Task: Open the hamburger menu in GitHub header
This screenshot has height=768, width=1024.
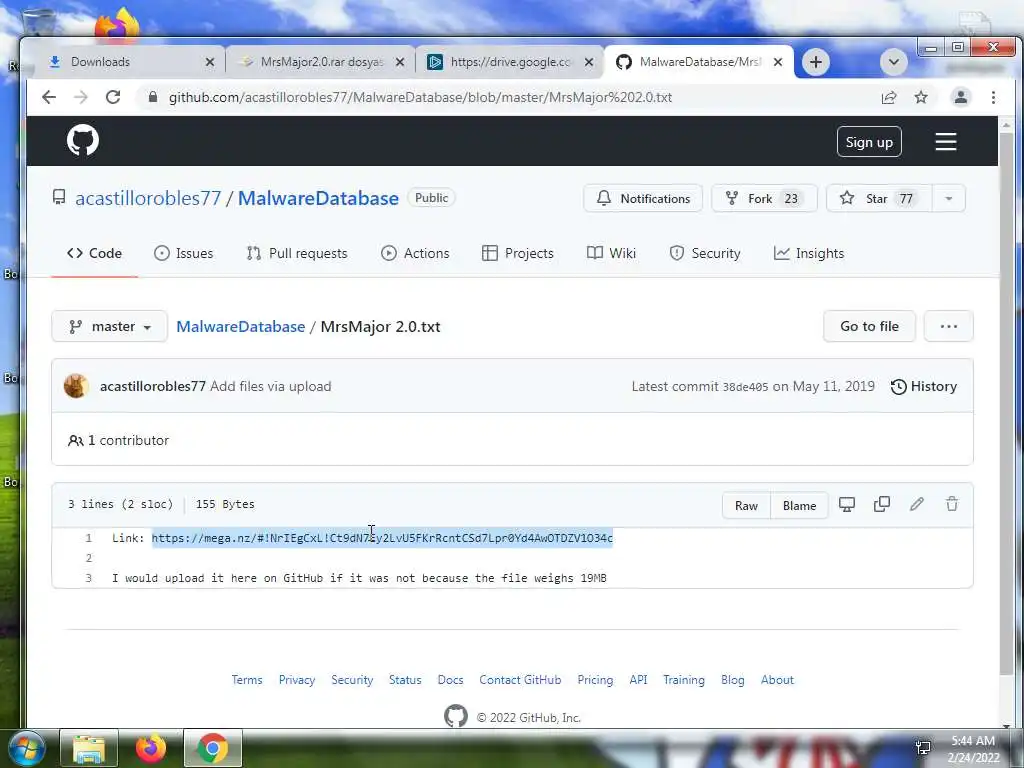Action: [x=946, y=142]
